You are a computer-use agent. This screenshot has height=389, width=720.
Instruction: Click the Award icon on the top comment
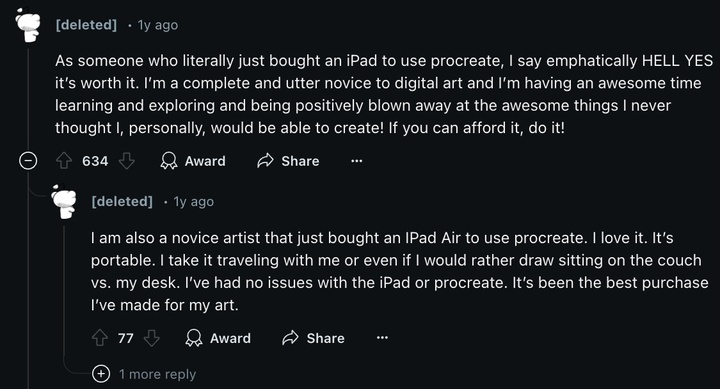169,161
